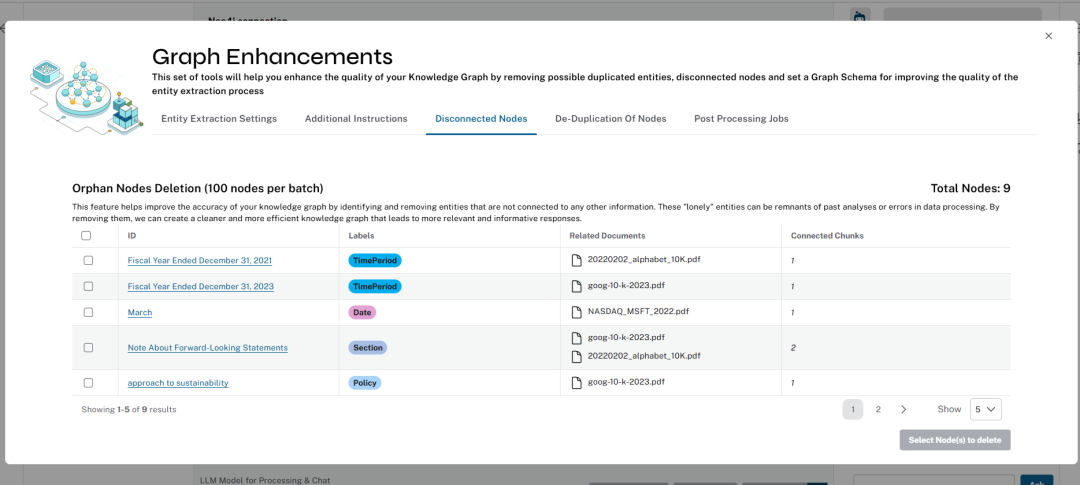Go to next page with chevron arrow
The image size is (1080, 485).
click(x=904, y=409)
